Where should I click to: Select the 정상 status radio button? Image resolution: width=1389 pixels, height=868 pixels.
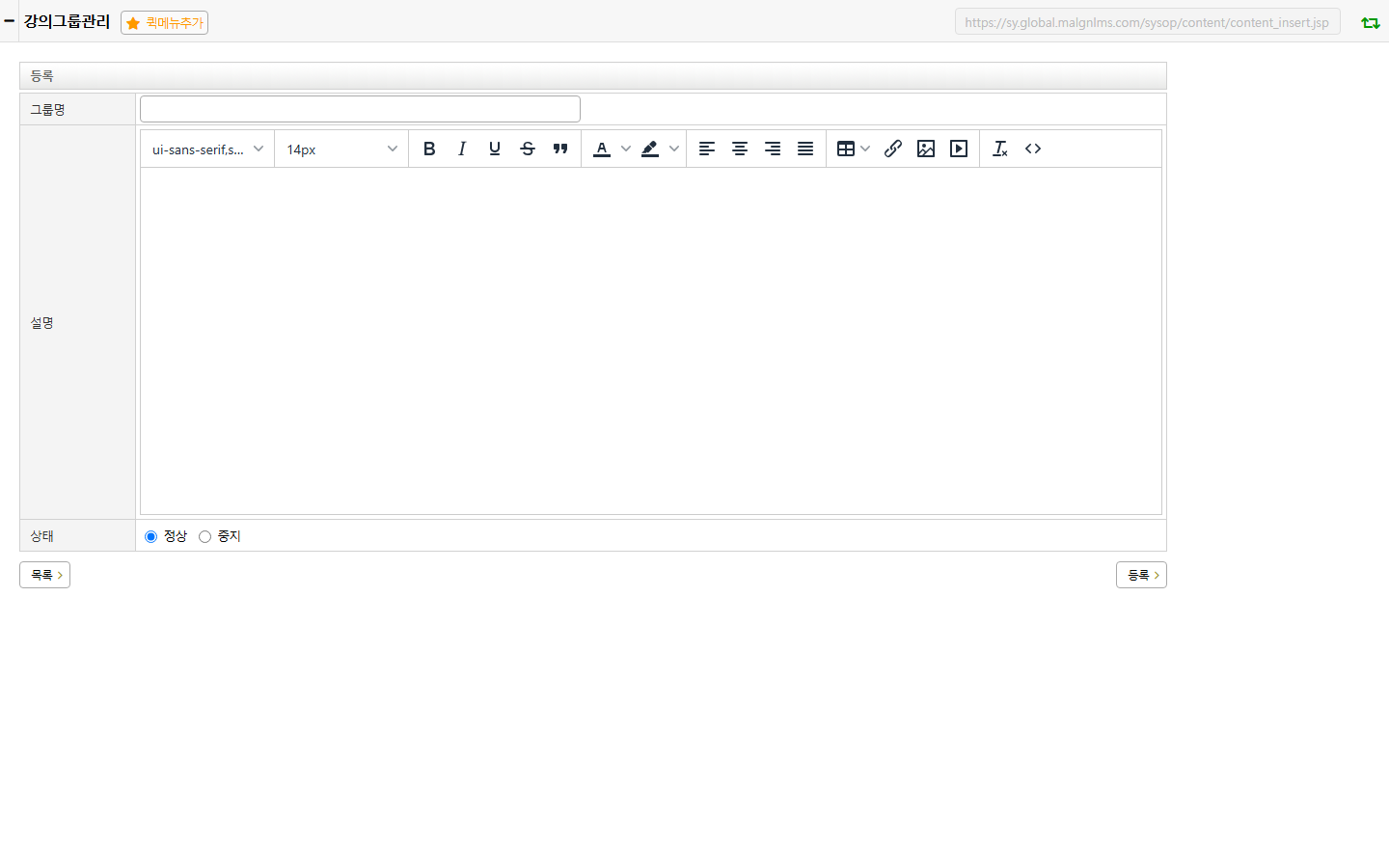[x=151, y=537]
